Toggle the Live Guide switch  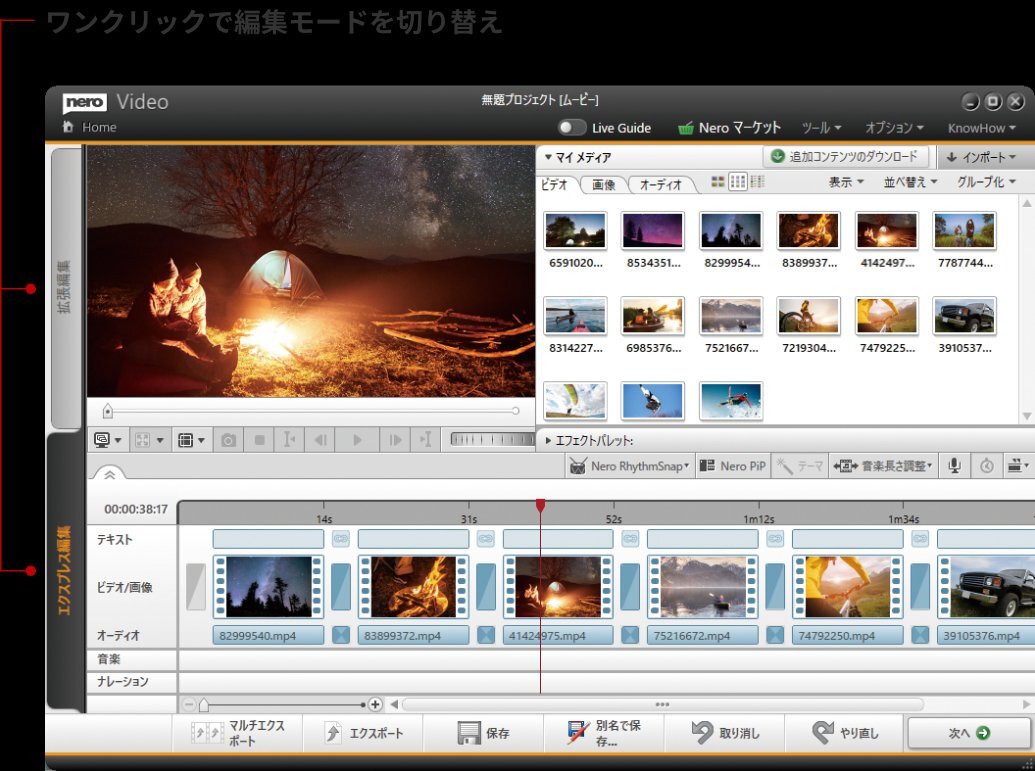(572, 128)
